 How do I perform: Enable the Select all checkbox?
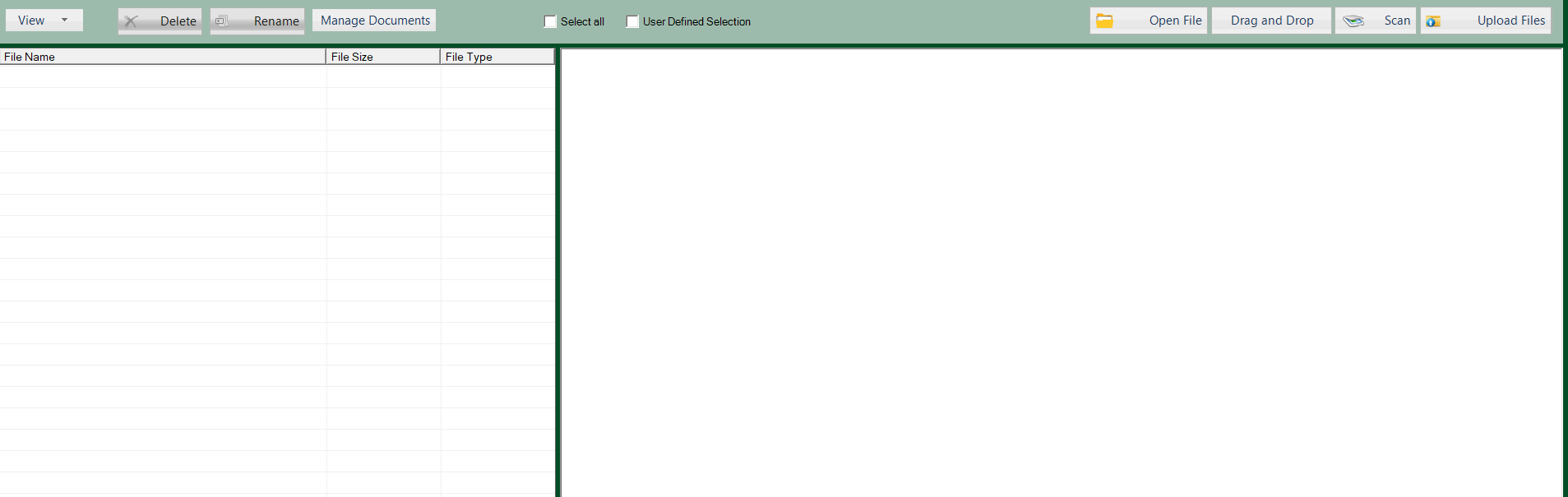[550, 22]
